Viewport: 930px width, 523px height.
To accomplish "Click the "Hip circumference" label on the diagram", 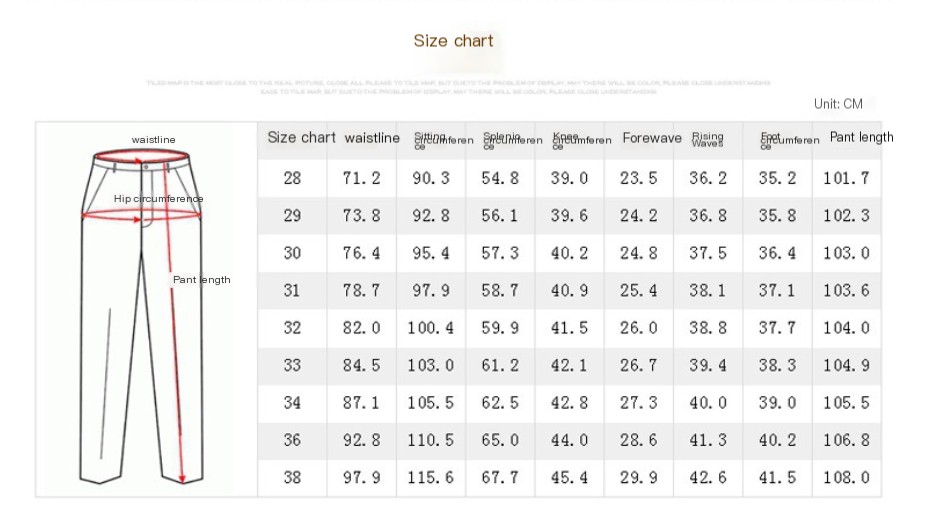I will coord(158,199).
